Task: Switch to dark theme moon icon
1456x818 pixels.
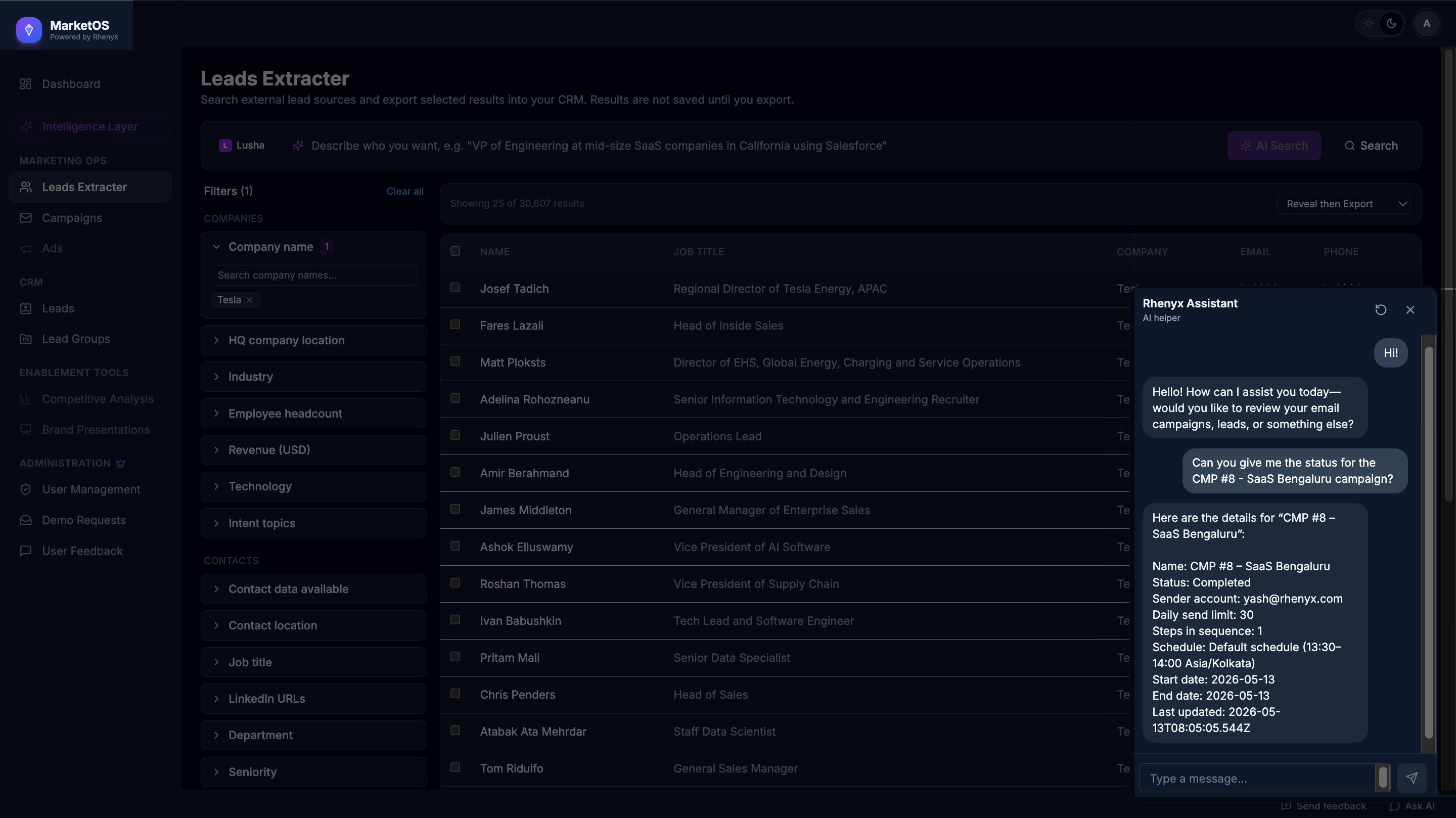Action: point(1392,24)
